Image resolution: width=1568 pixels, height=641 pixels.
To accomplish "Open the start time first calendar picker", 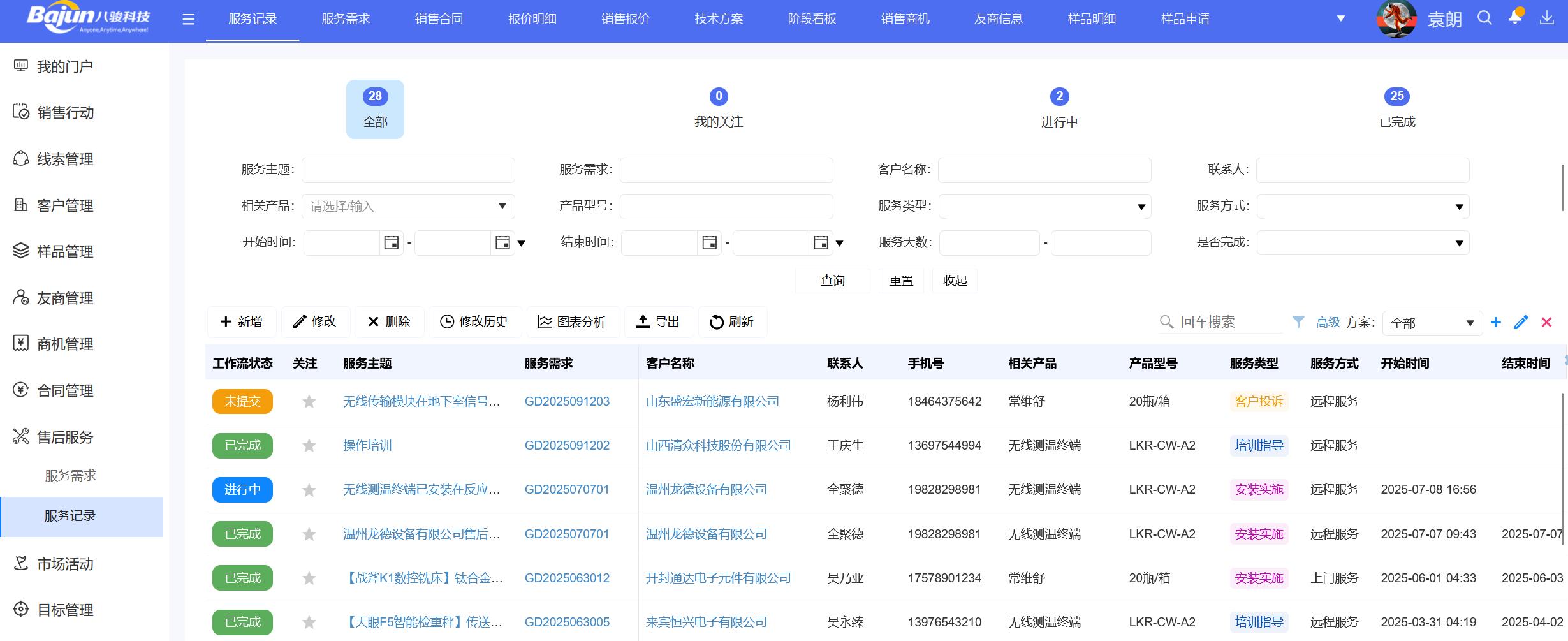I will coord(391,242).
